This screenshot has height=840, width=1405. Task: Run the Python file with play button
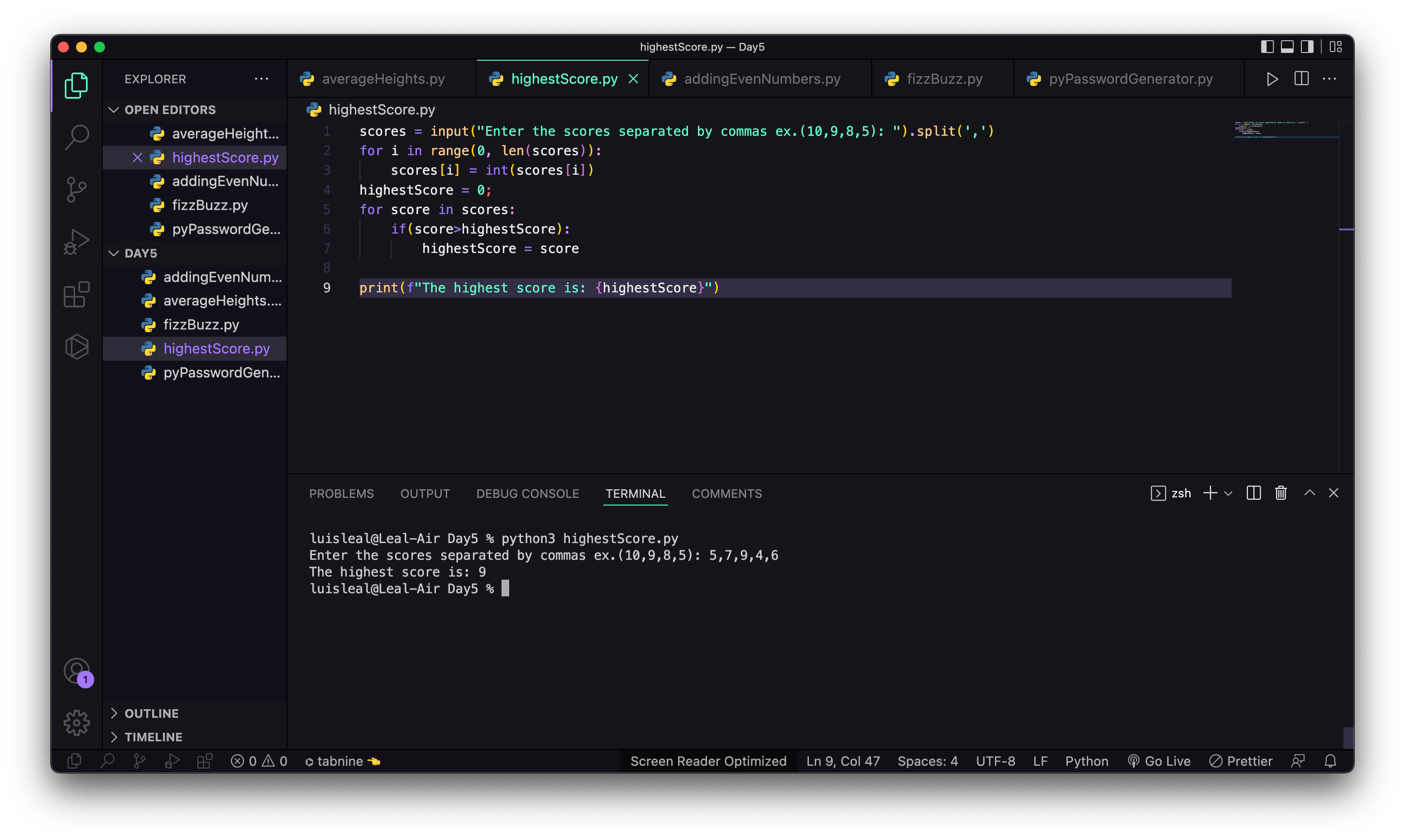tap(1272, 79)
